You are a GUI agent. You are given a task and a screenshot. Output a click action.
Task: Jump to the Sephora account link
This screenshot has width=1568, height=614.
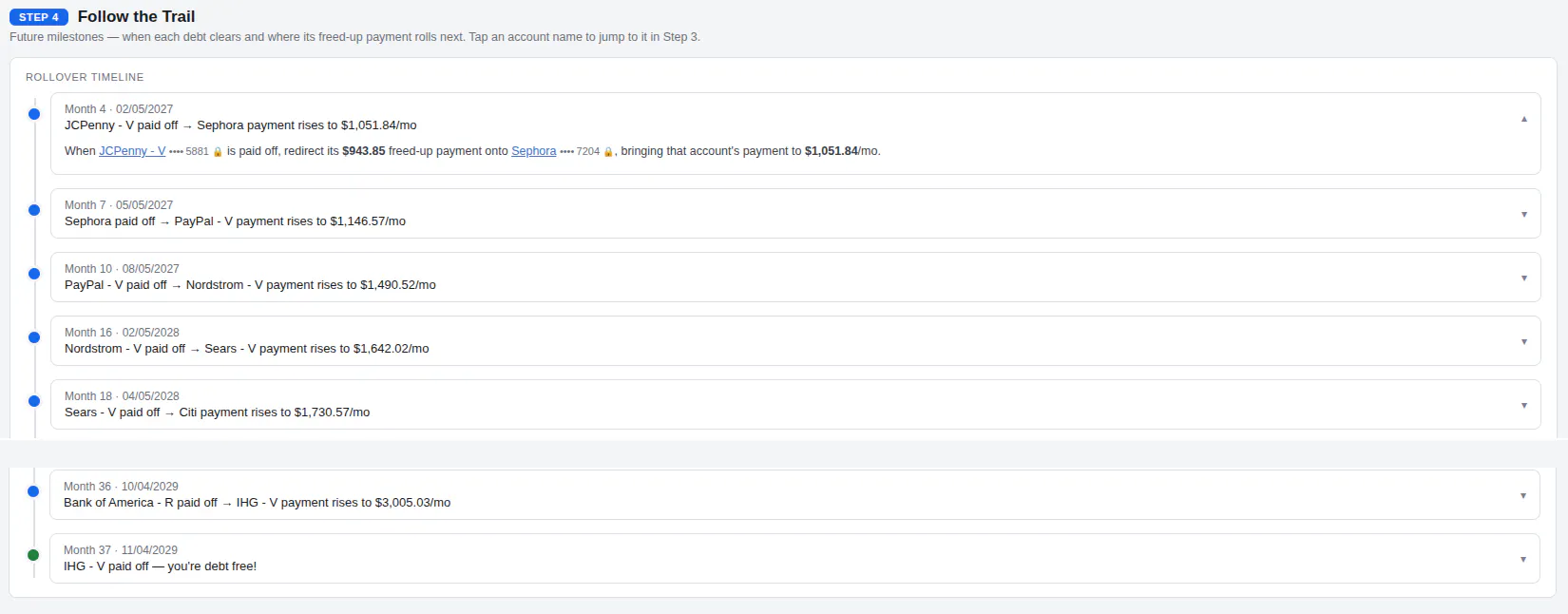pos(534,151)
